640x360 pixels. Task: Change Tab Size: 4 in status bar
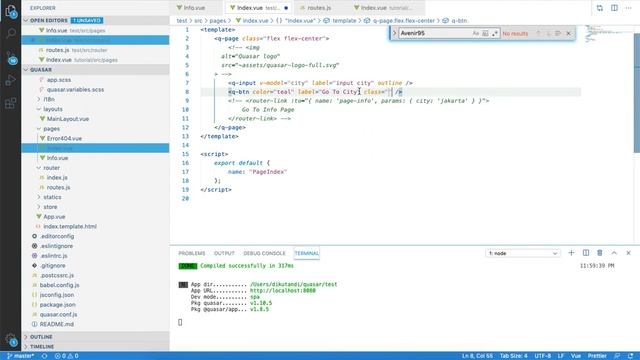coord(513,356)
